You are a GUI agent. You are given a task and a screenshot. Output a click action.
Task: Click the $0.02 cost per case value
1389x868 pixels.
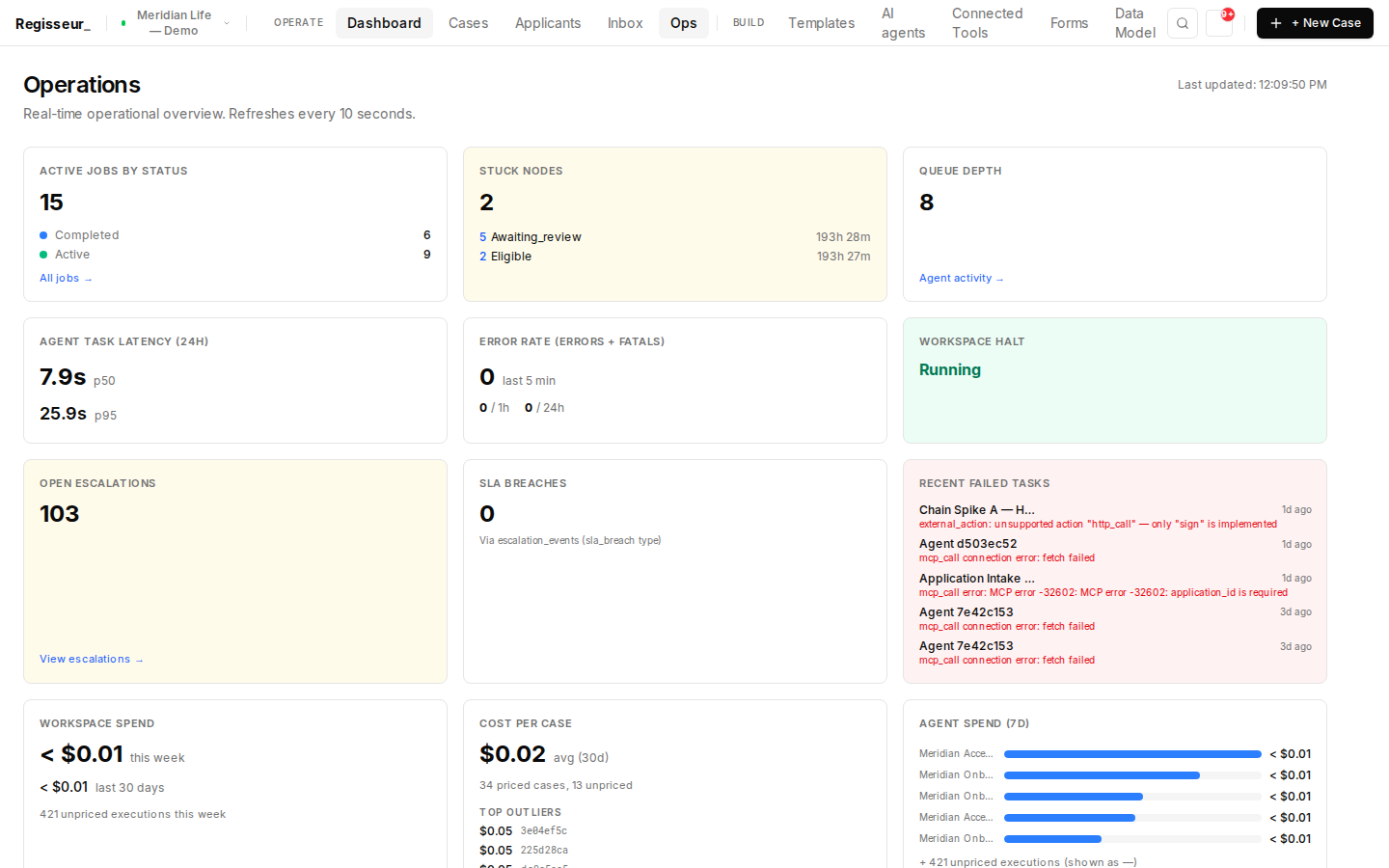pos(513,754)
